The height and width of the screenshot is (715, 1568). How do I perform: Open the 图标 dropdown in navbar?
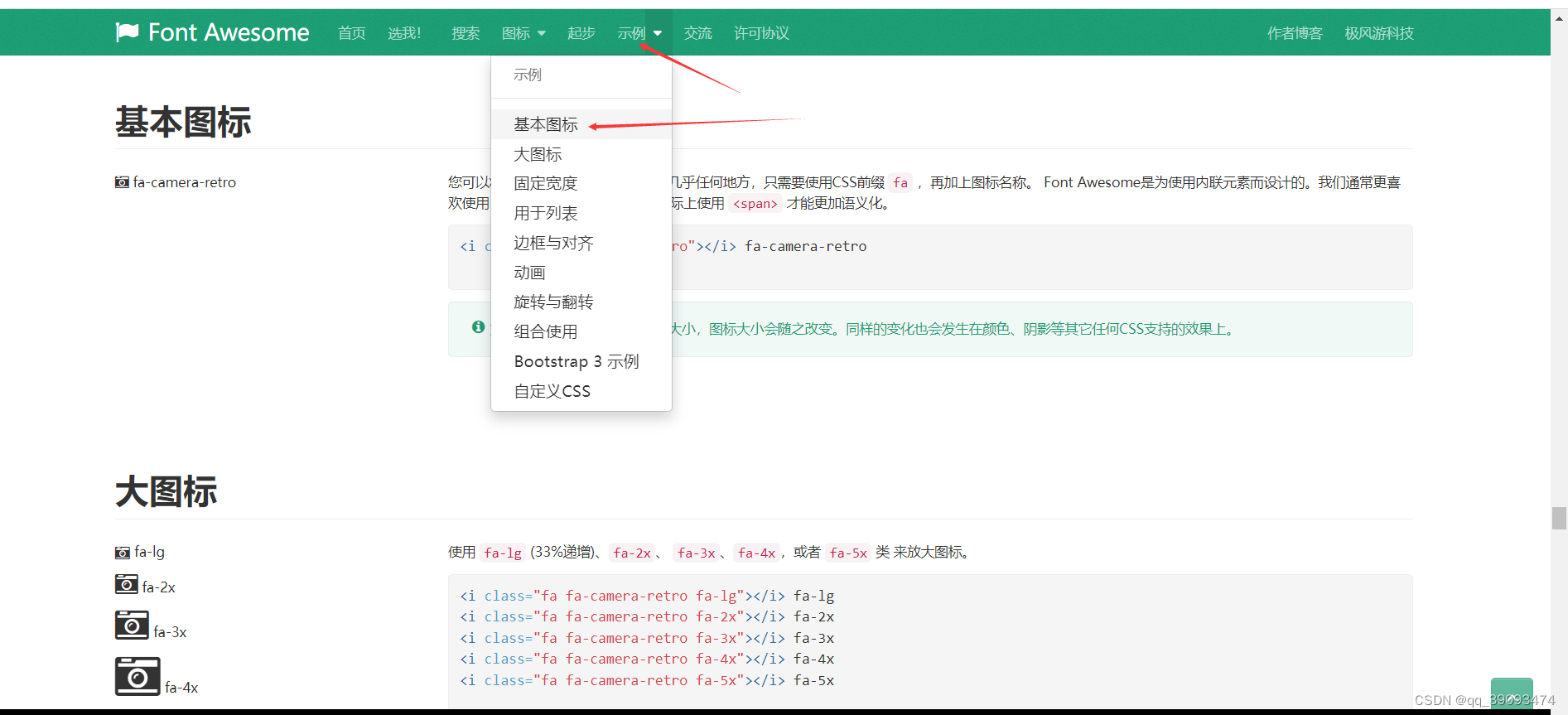[x=523, y=33]
